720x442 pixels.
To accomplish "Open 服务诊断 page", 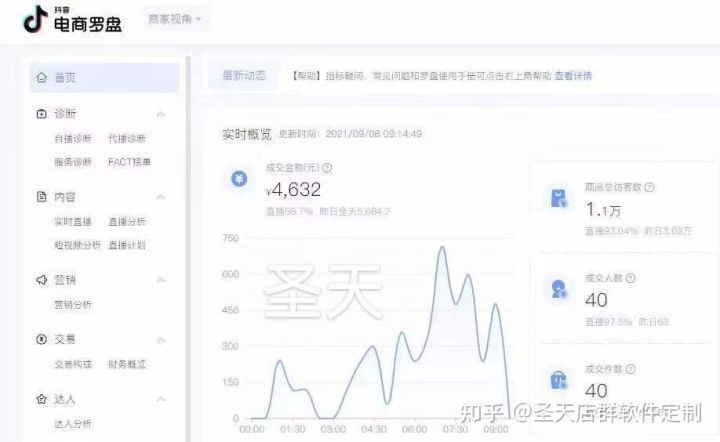I will tap(73, 162).
